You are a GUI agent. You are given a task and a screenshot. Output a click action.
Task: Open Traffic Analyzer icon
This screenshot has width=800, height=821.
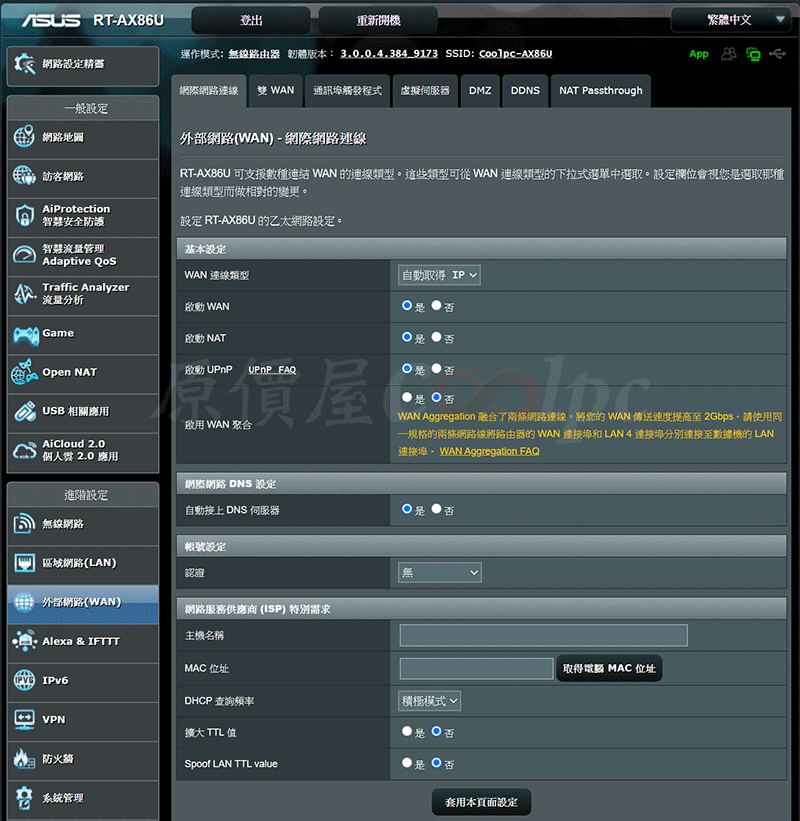(24, 293)
